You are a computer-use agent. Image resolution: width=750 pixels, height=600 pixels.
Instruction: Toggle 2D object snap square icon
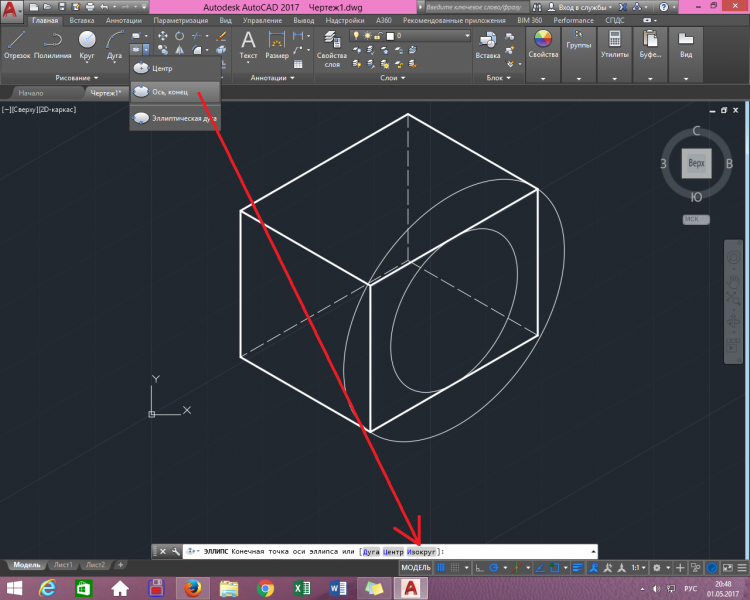(x=554, y=567)
